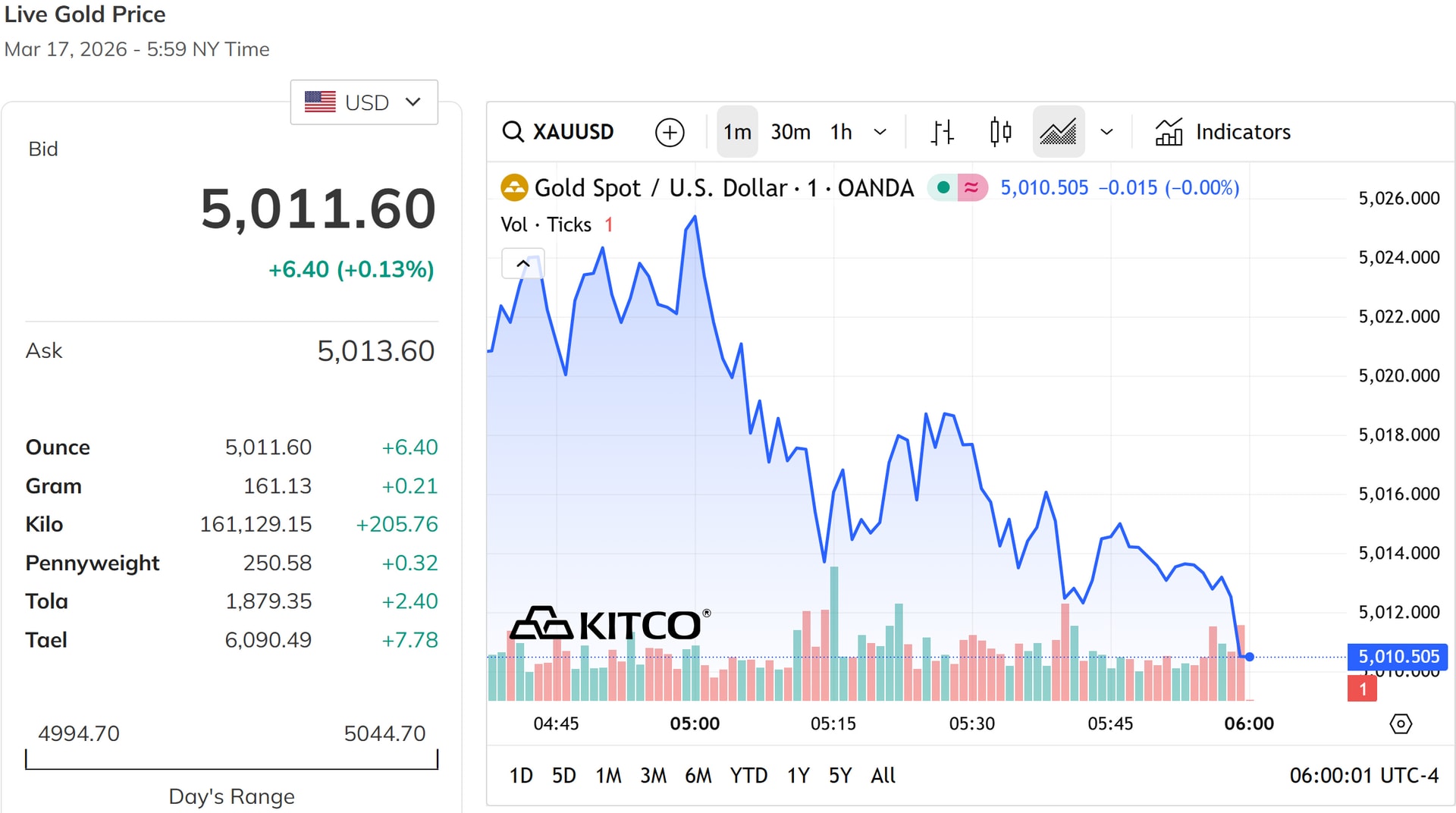Screen dimensions: 1456x813
Task: Select the 1D range tab
Action: click(520, 775)
